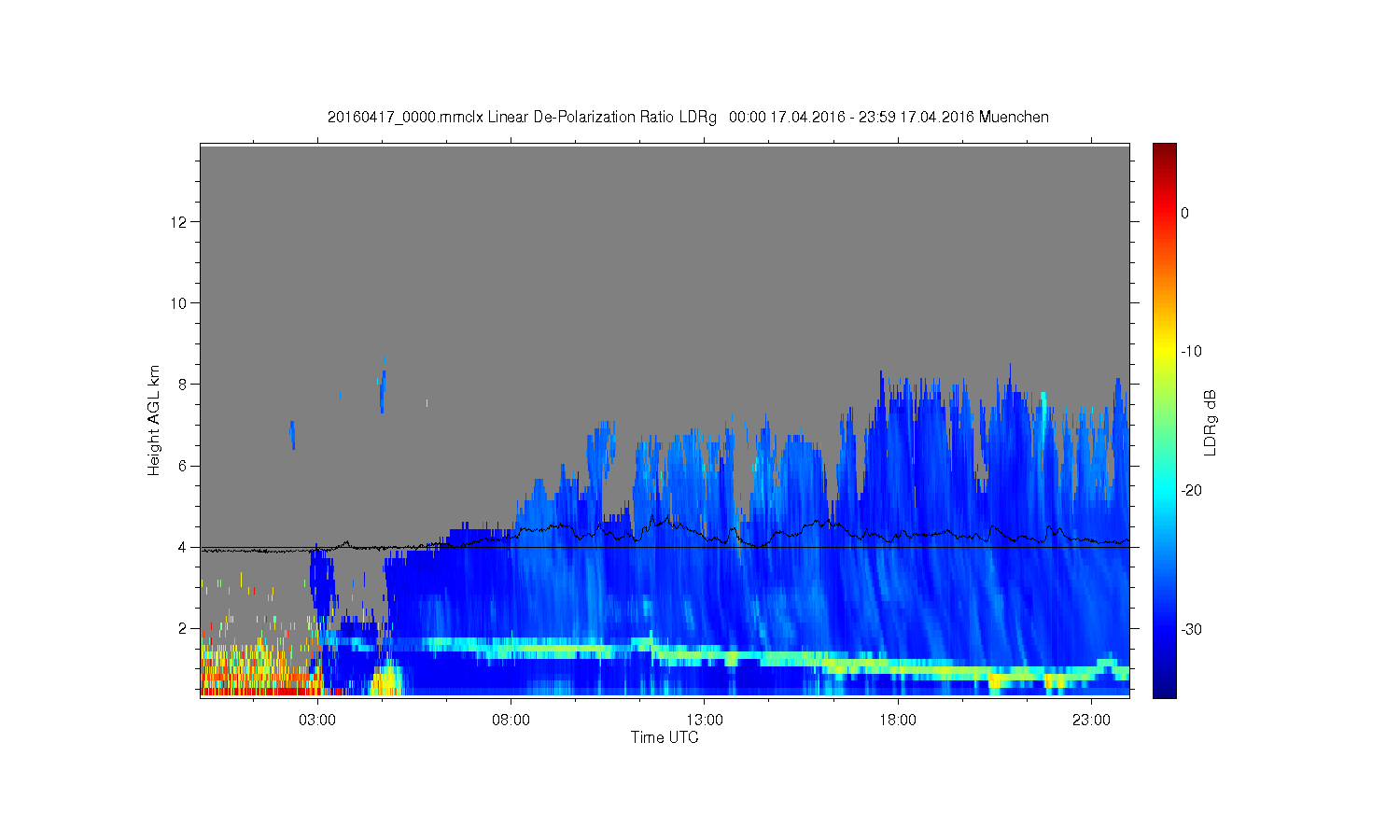The image size is (1400, 840).
Task: Click the 'Height AGL km' y-axis label
Action: [x=154, y=420]
